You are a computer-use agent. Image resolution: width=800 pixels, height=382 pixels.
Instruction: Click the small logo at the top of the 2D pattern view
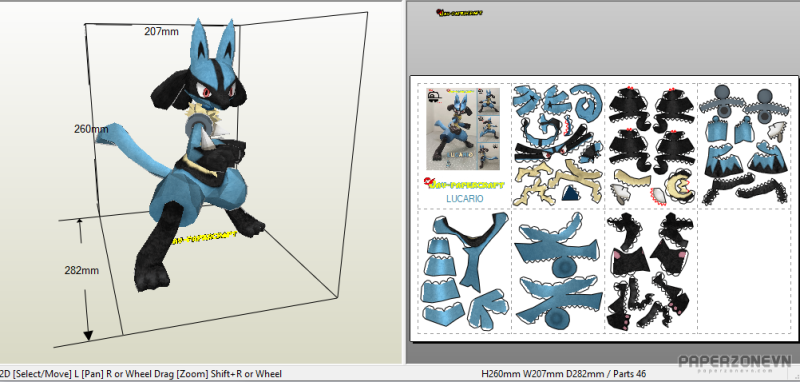point(459,12)
